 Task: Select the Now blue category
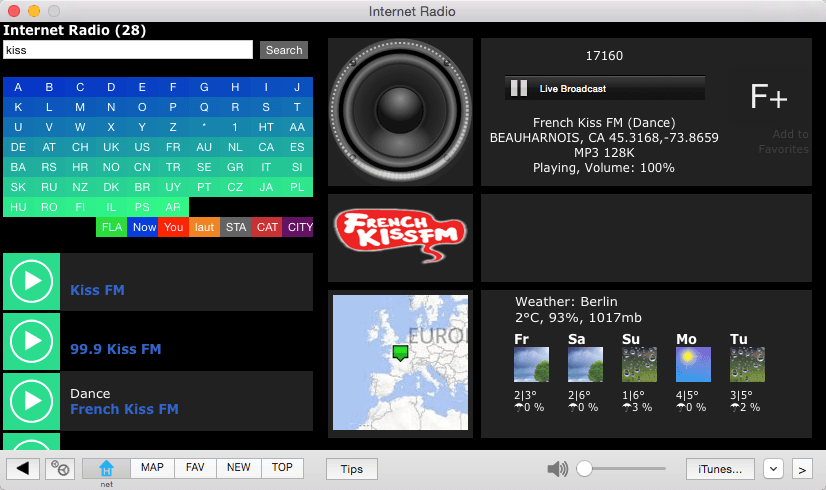pyautogui.click(x=143, y=227)
